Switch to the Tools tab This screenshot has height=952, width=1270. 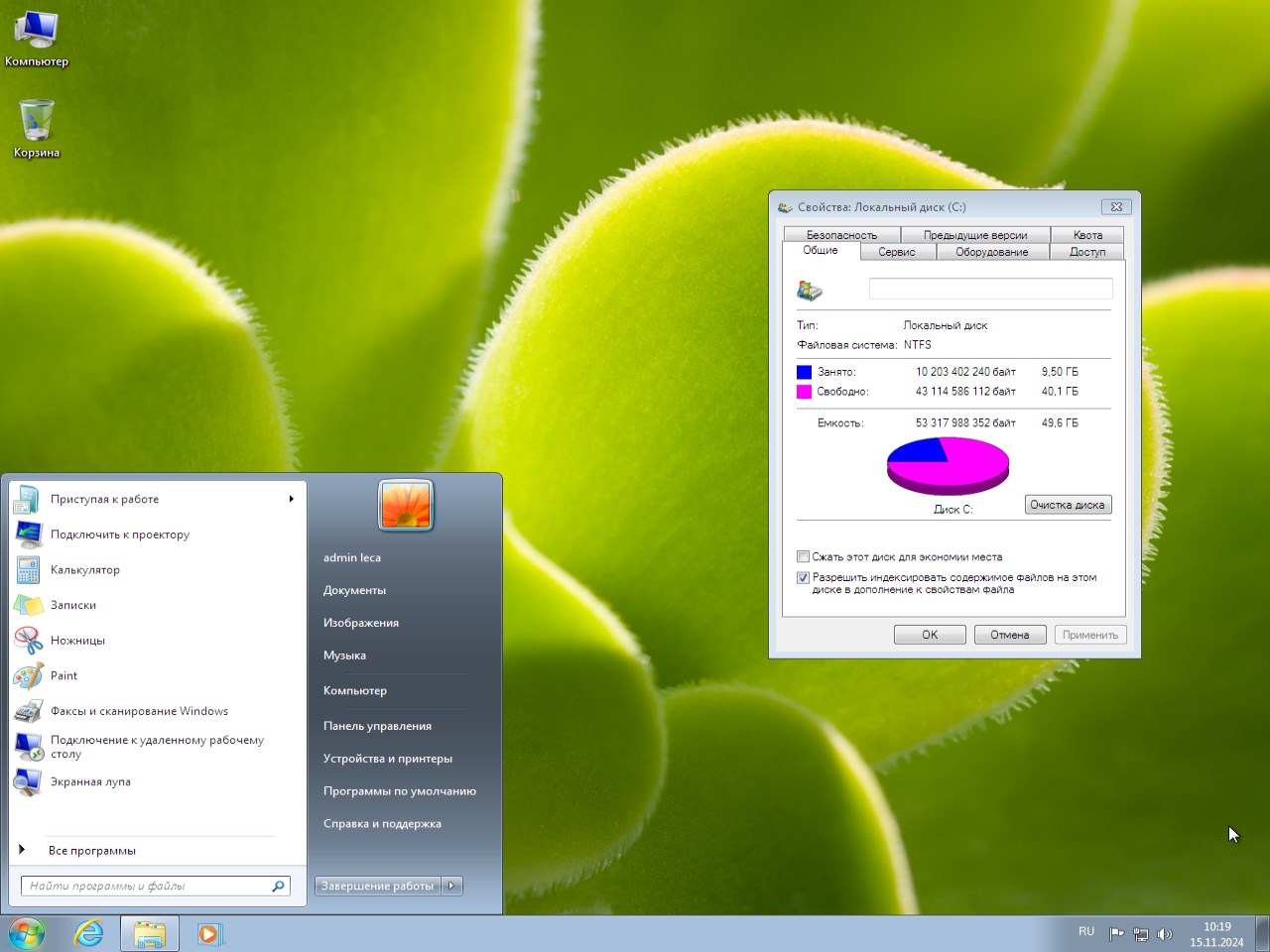pos(897,252)
